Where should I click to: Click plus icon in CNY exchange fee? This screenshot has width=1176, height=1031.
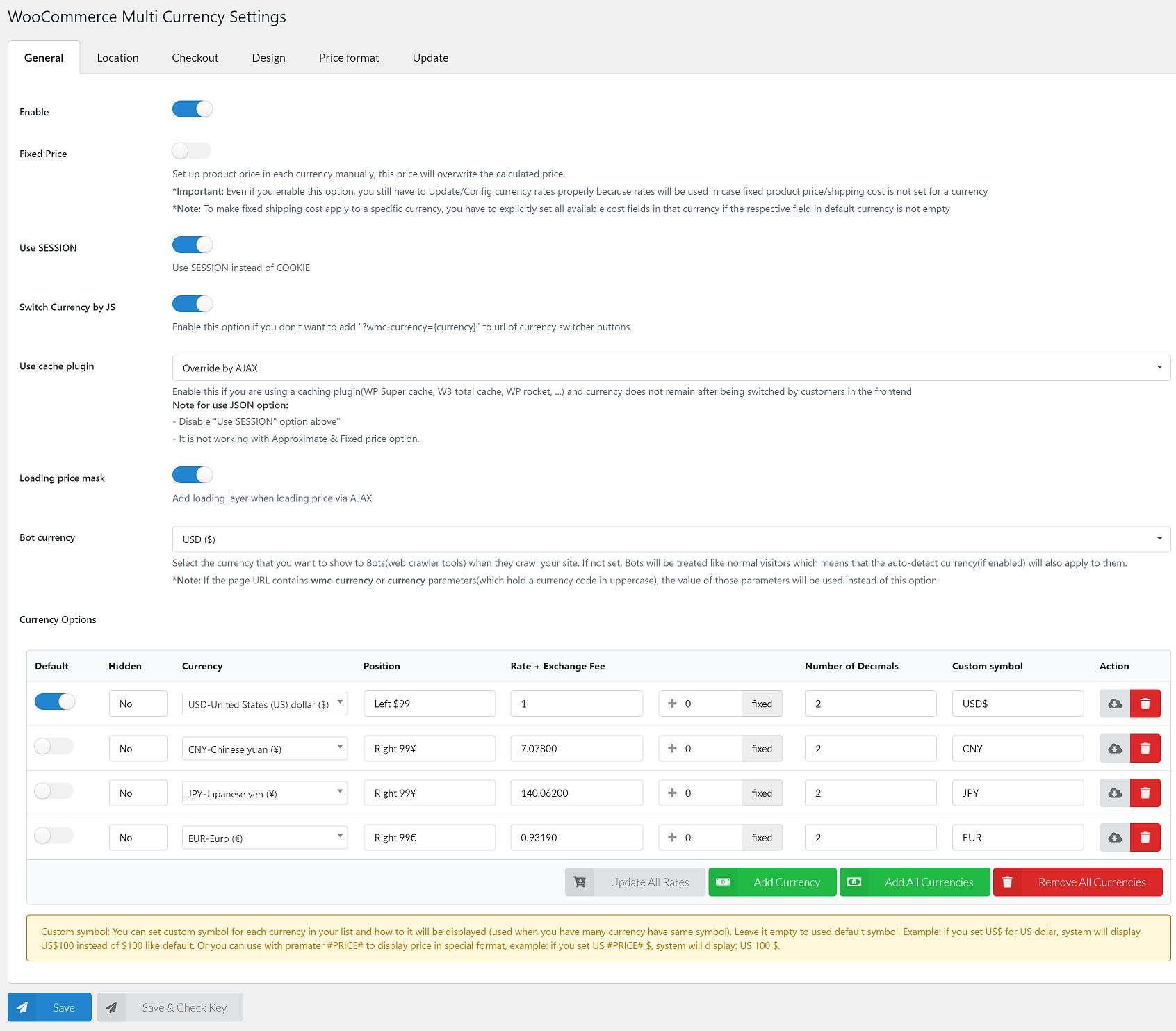[672, 748]
